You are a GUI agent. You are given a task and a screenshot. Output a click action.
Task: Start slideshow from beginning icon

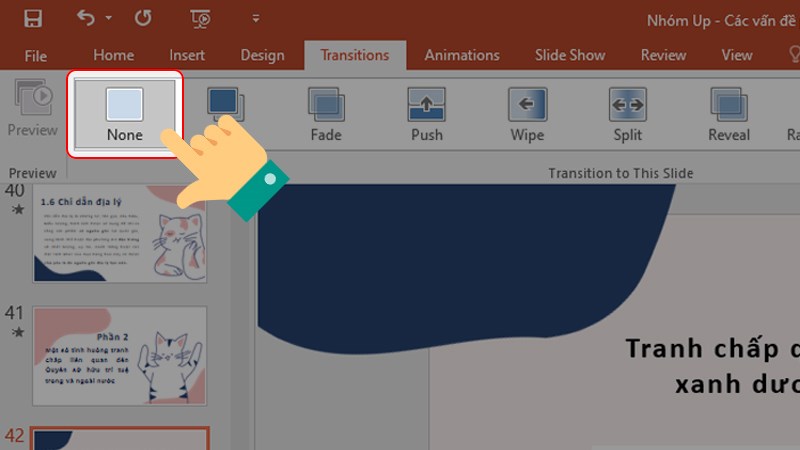(201, 19)
